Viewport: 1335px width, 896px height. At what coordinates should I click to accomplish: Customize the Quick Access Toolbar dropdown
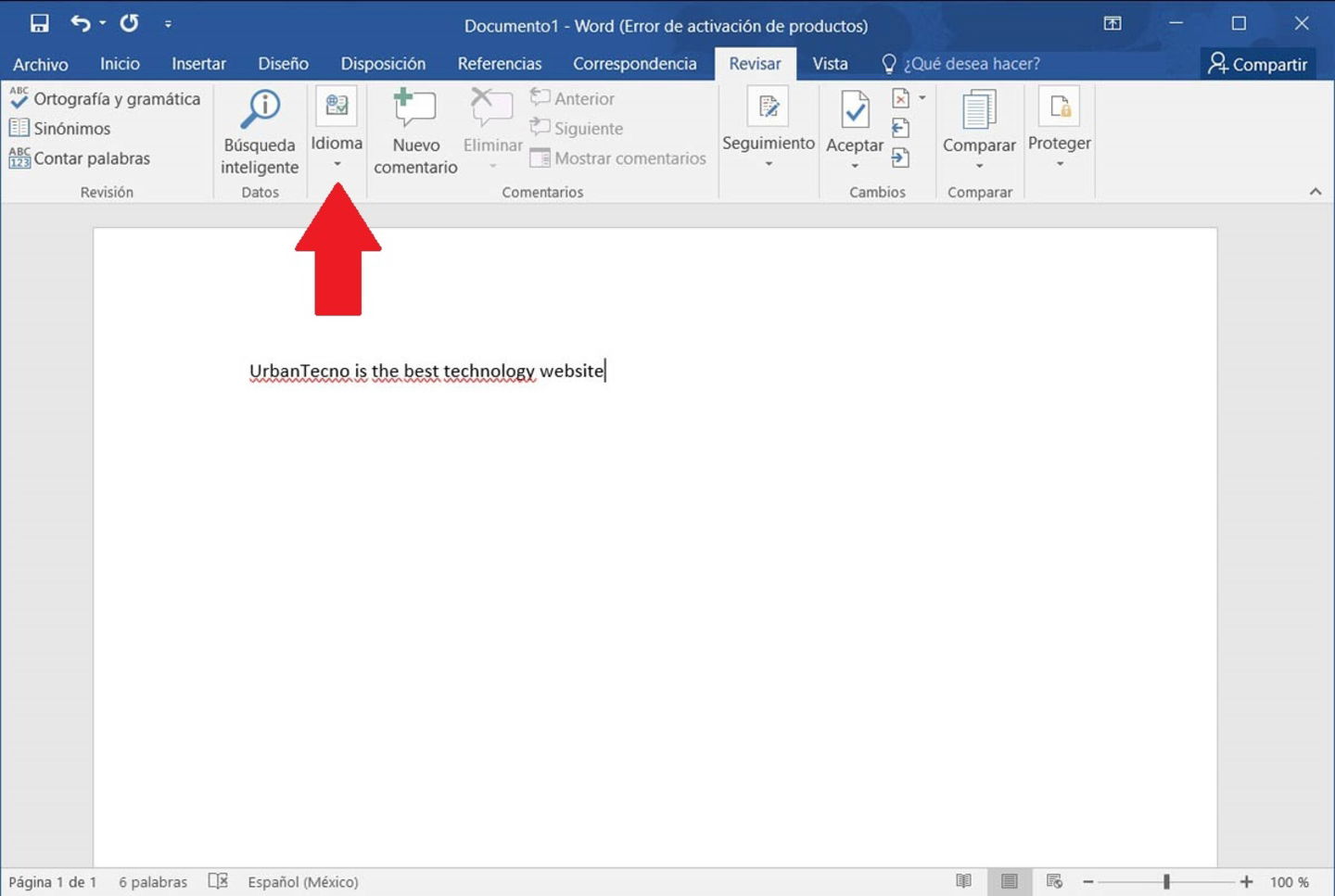168,24
